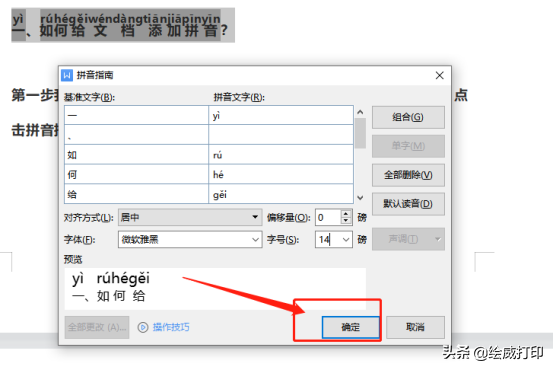Click the pinyin cell containing hé
This screenshot has height=370, width=554.
(281, 174)
